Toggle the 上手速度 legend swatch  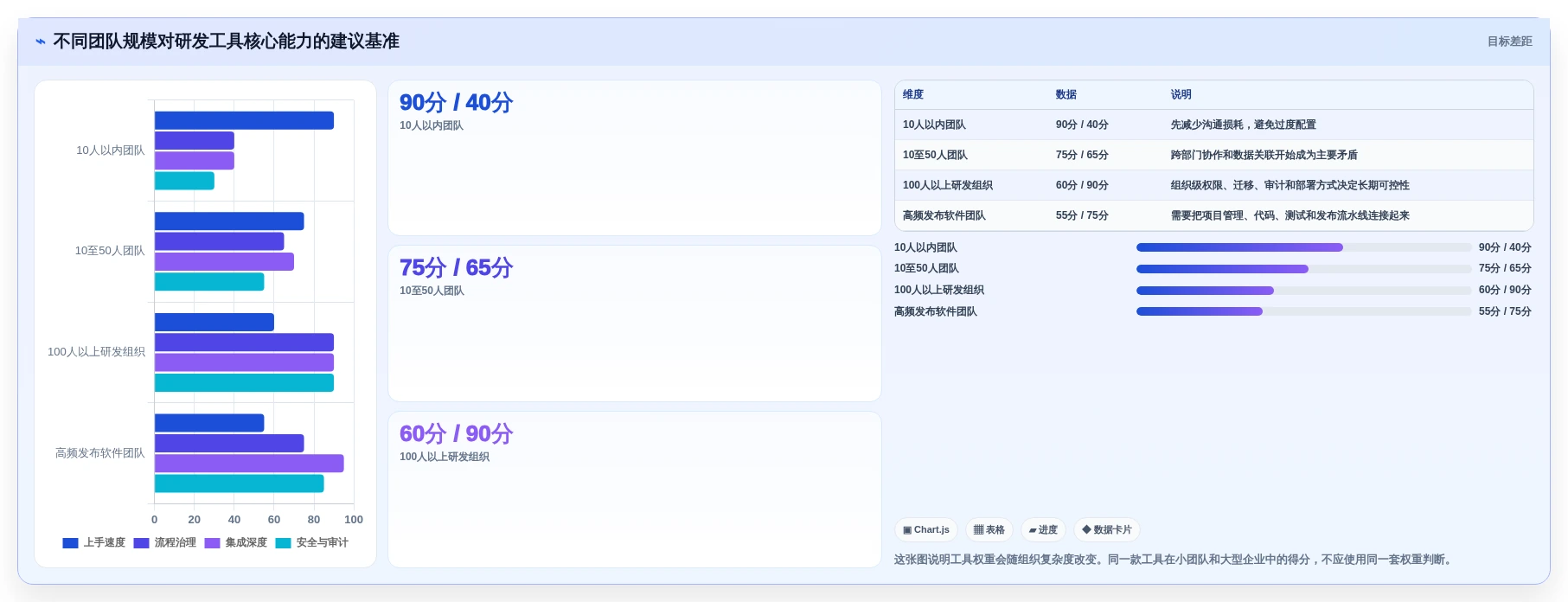tap(70, 543)
